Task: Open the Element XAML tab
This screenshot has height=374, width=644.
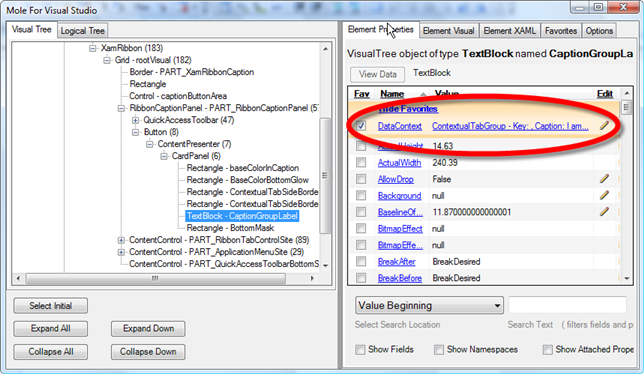Action: [509, 31]
